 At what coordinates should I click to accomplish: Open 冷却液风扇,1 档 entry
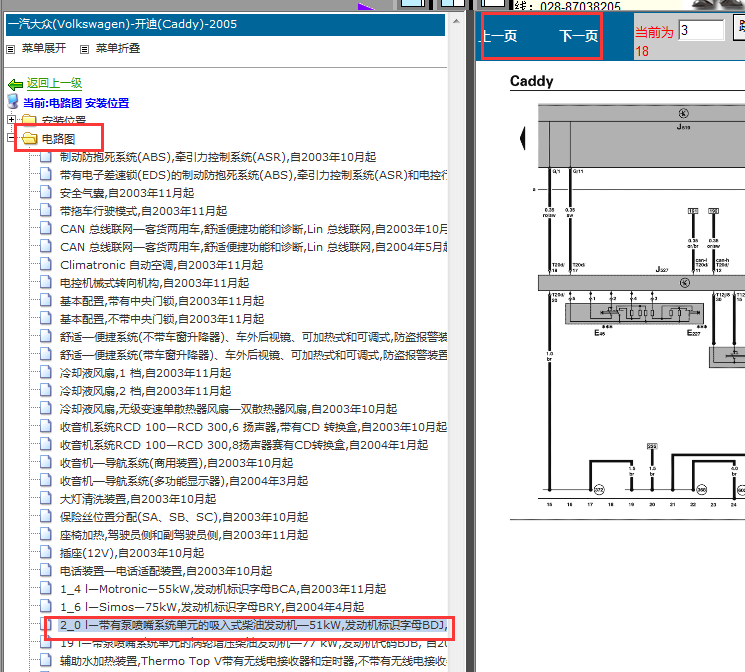point(145,373)
